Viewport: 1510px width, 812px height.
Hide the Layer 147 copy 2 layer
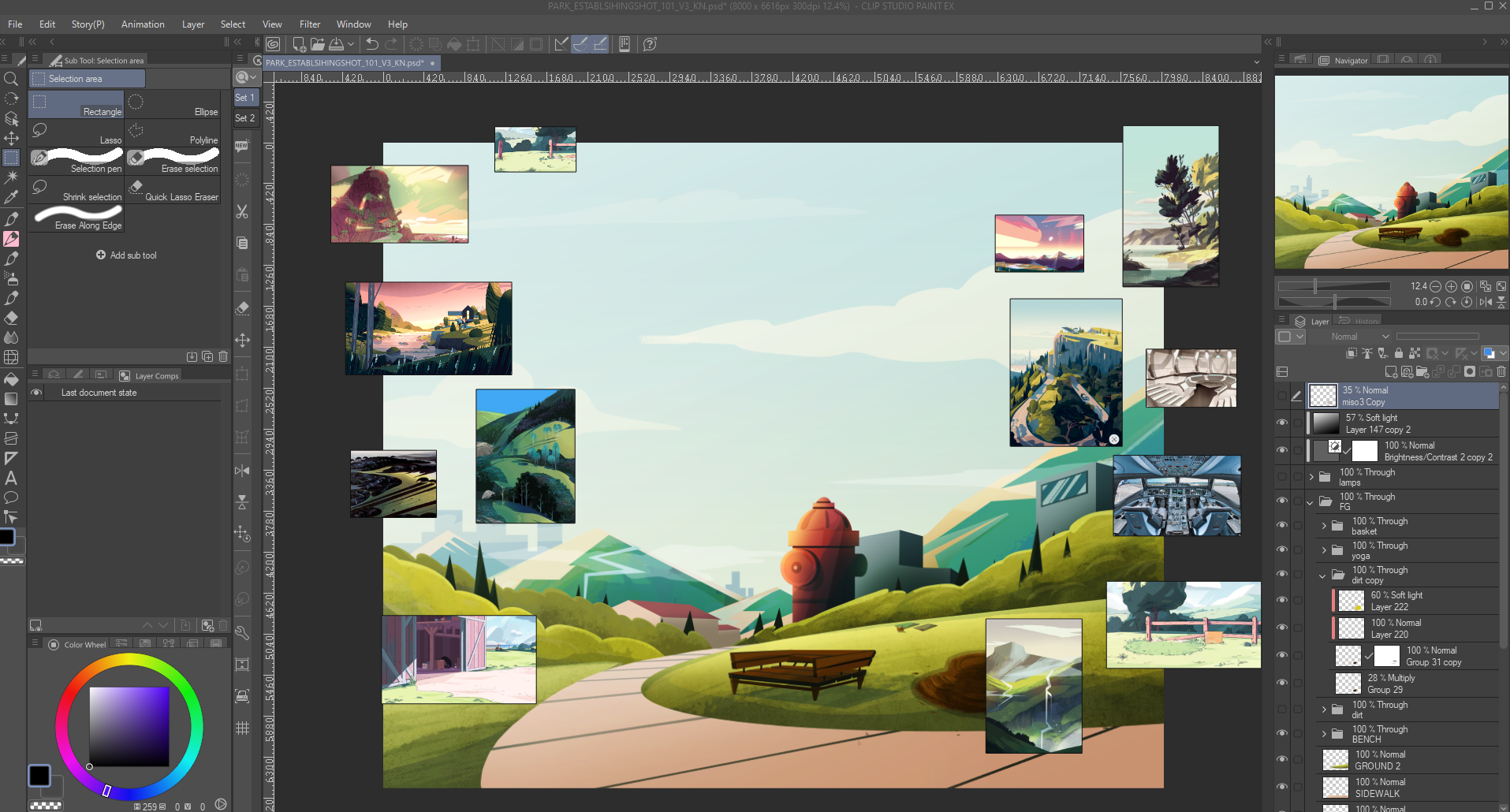click(1282, 423)
